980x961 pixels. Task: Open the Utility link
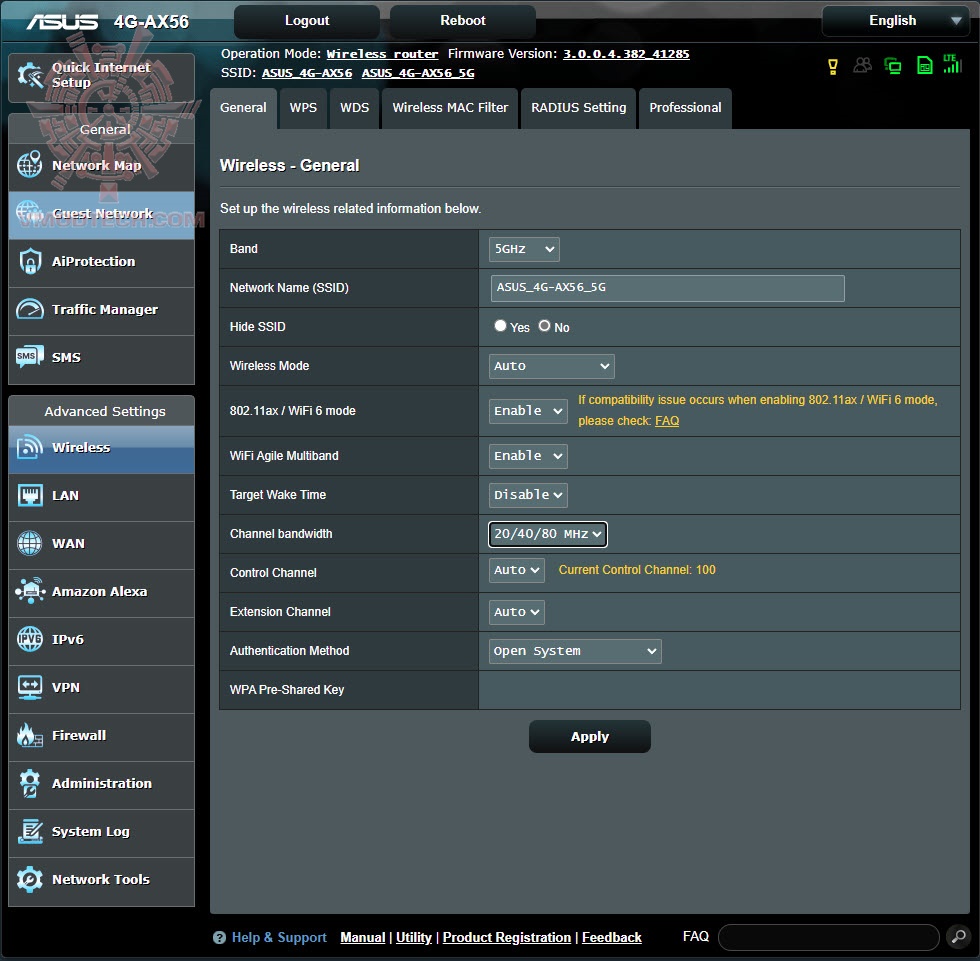point(414,937)
